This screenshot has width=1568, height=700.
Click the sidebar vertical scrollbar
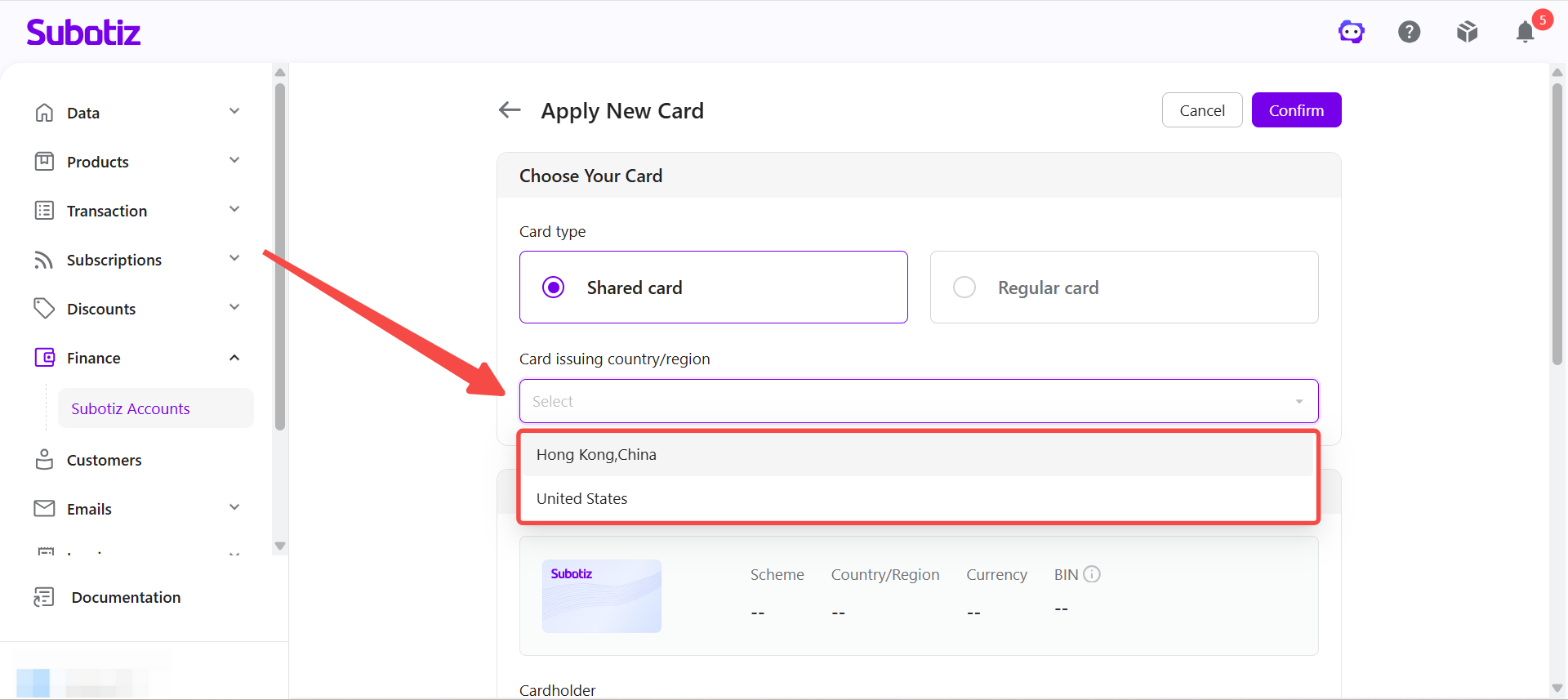point(280,255)
